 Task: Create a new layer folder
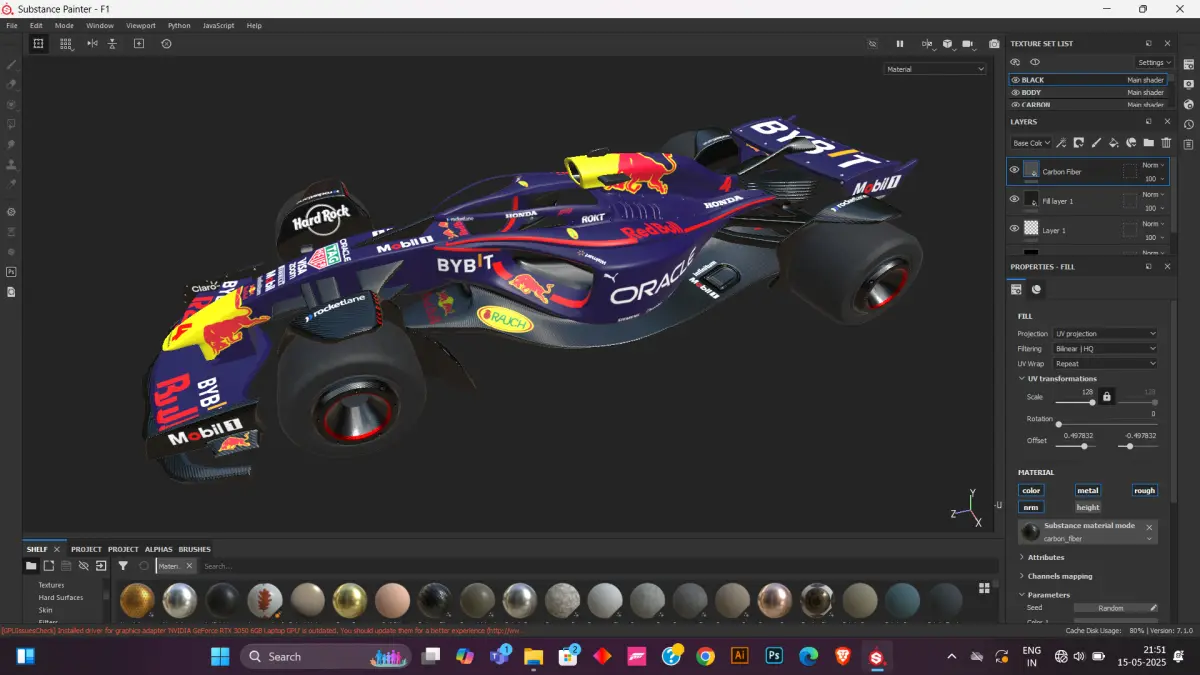[1148, 143]
